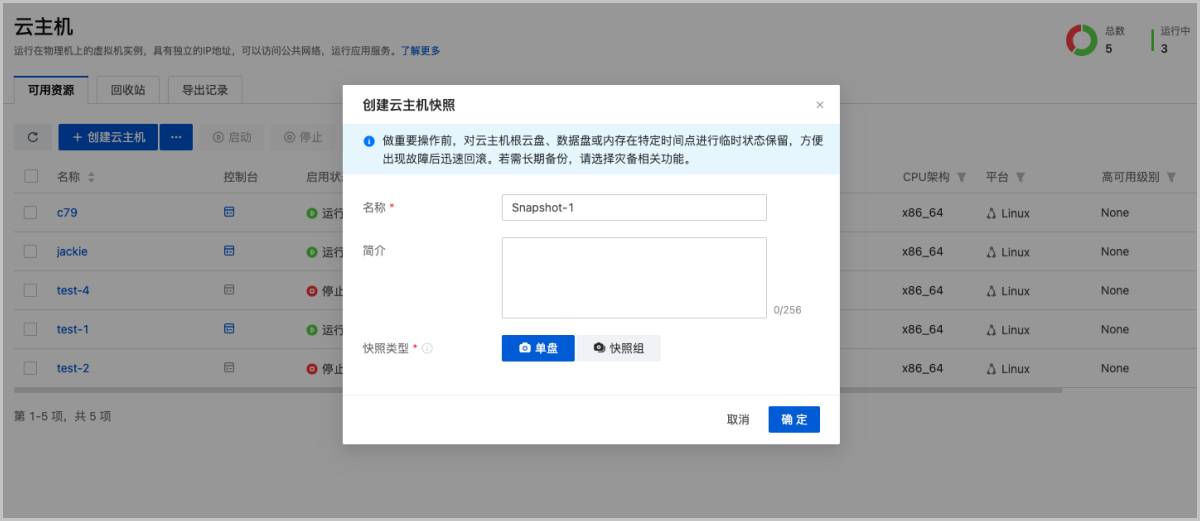The width and height of the screenshot is (1200, 521).
Task: Switch to the 导出记录 tab
Action: (x=205, y=90)
